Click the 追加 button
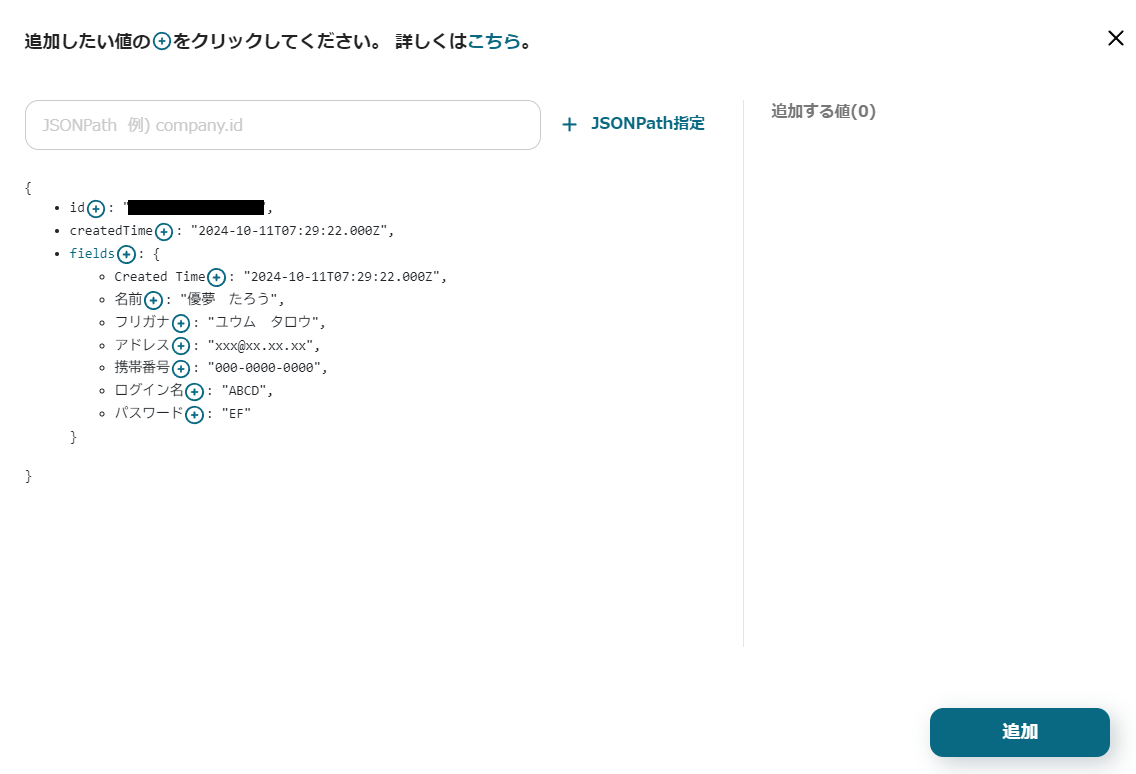The height and width of the screenshot is (774, 1136). [1019, 732]
